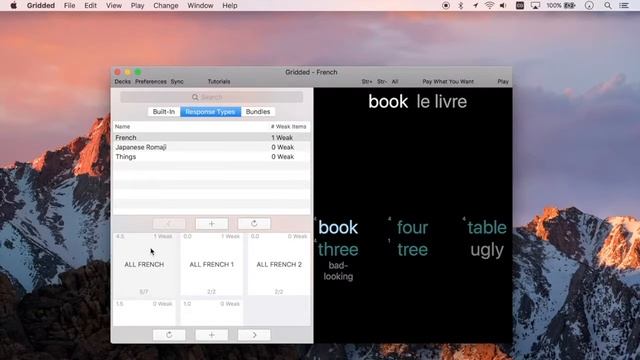The width and height of the screenshot is (640, 360).
Task: Open Notification Center from the menu bar
Action: coord(624,5)
